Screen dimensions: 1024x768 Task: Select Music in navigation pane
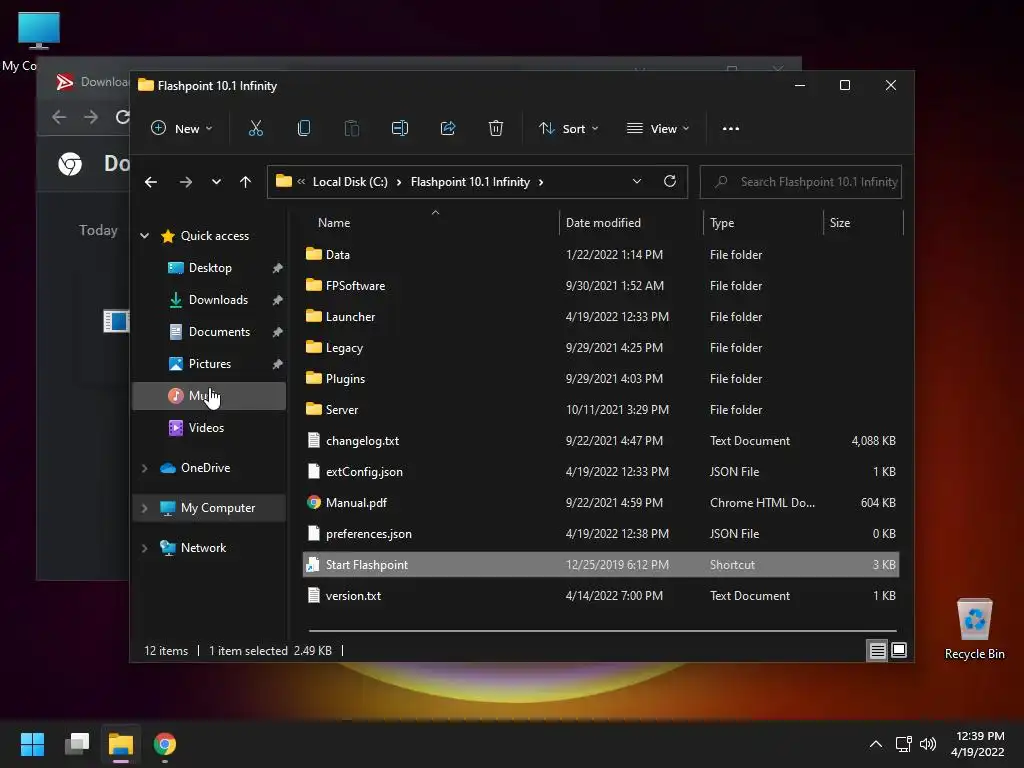[210, 396]
